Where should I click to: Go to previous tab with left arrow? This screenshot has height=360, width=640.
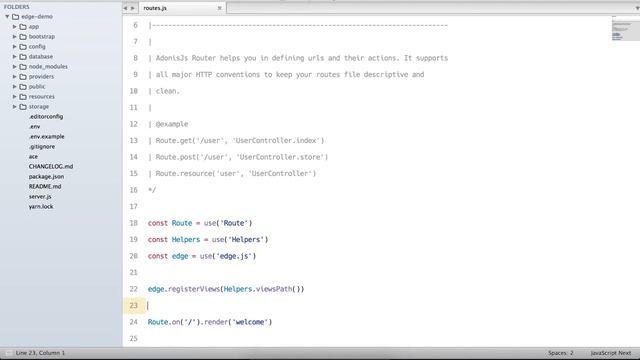tap(125, 8)
